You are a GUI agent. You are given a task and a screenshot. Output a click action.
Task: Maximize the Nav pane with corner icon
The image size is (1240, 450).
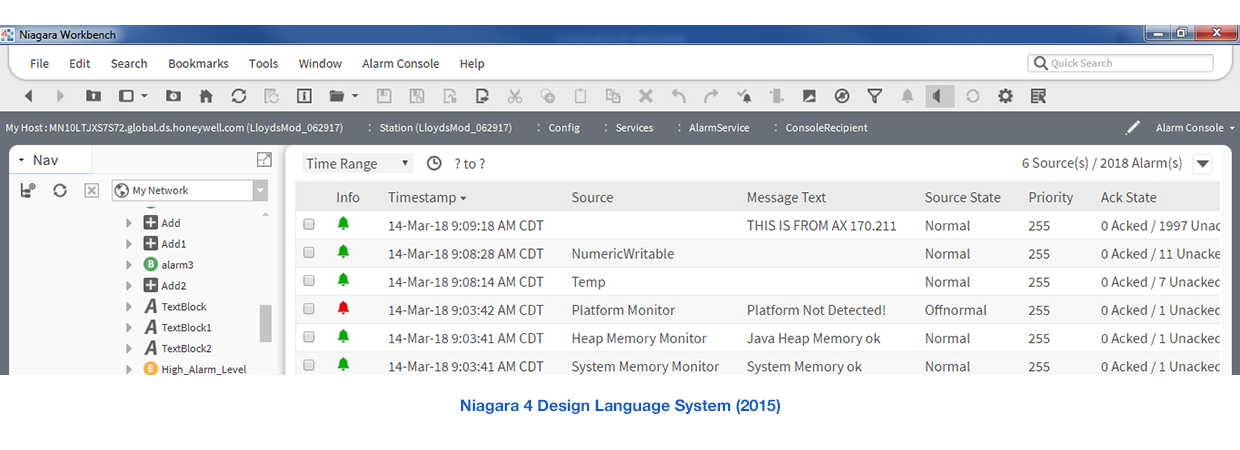click(x=264, y=160)
